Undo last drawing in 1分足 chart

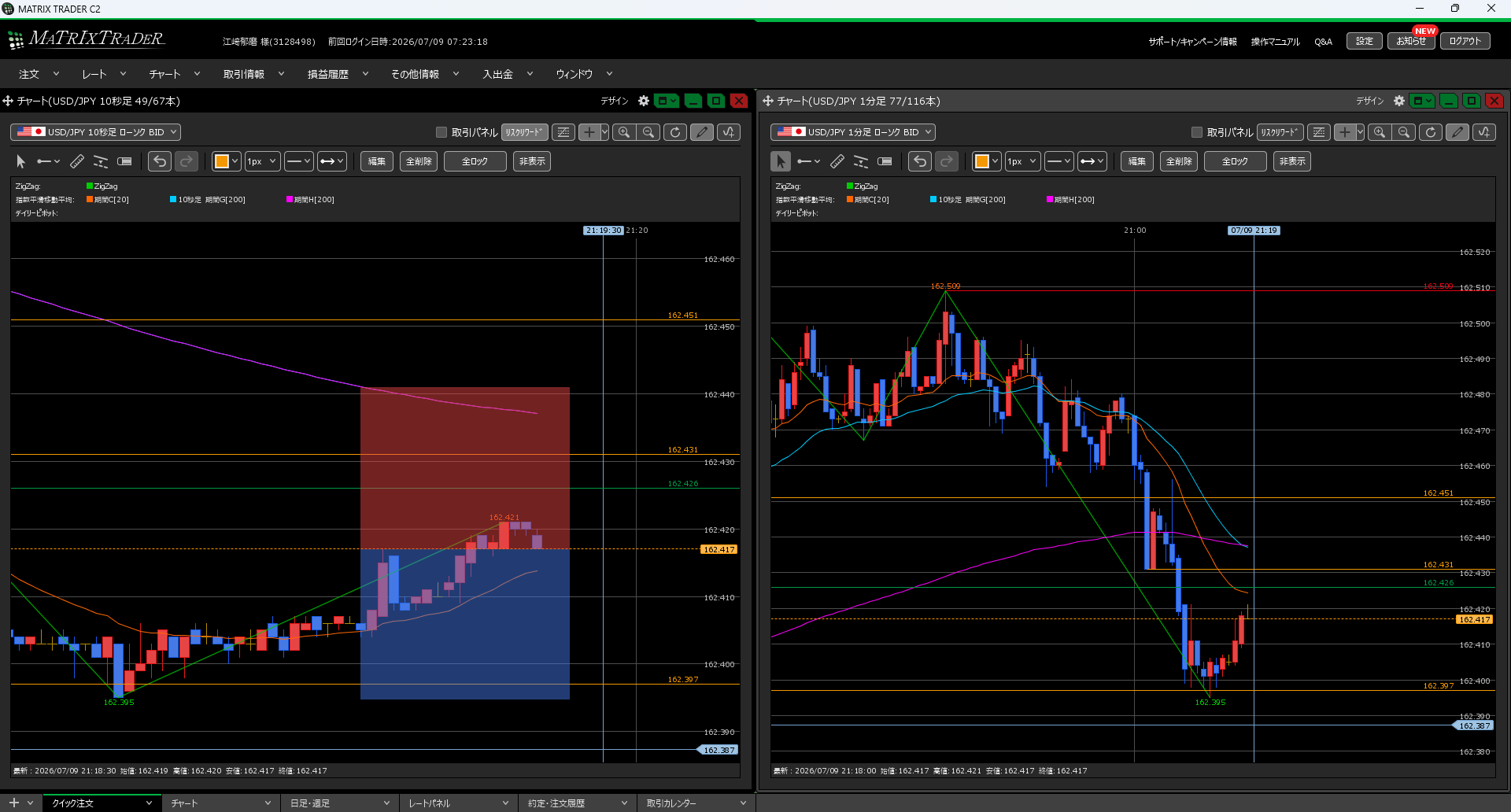click(920, 161)
